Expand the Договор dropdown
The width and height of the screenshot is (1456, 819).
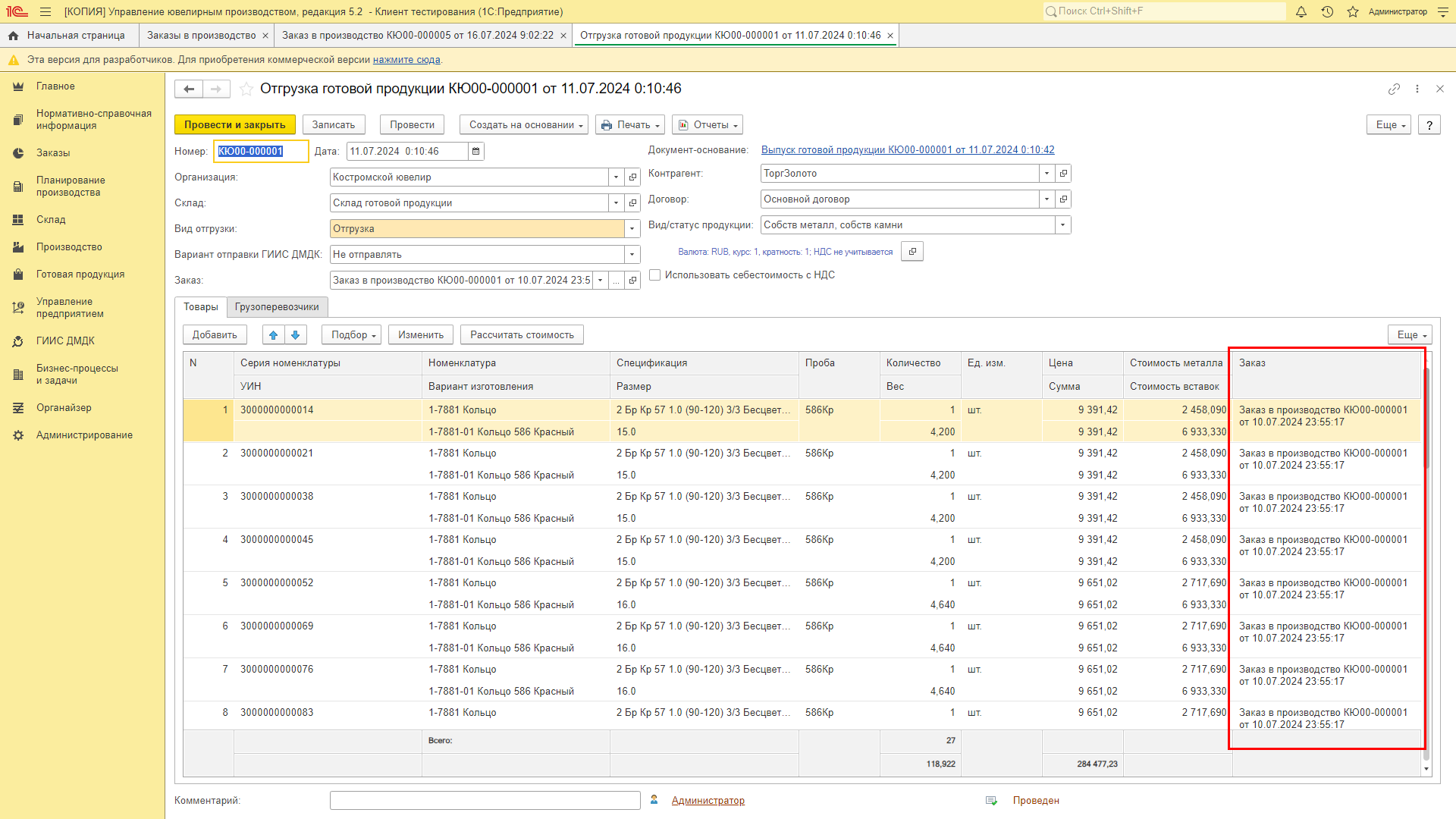1046,199
